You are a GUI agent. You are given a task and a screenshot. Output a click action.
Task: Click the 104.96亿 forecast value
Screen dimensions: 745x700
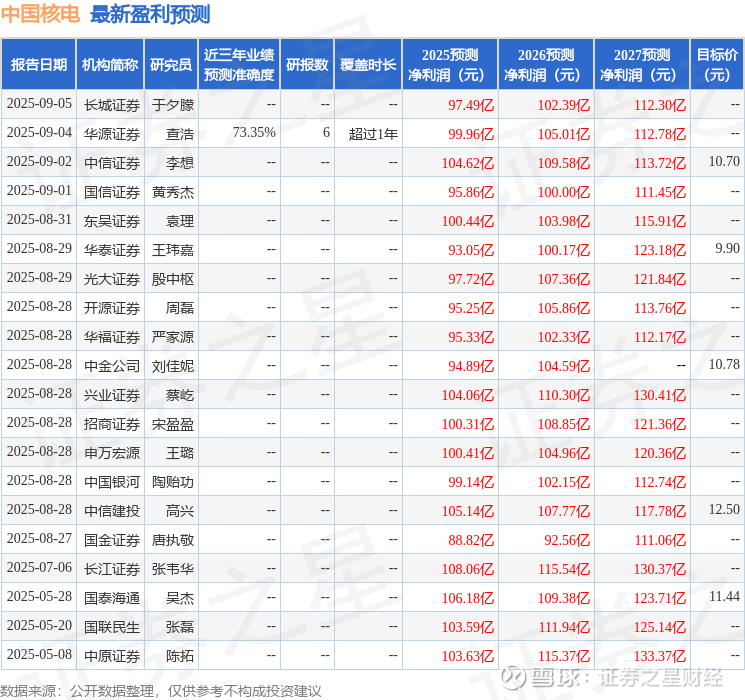click(564, 453)
